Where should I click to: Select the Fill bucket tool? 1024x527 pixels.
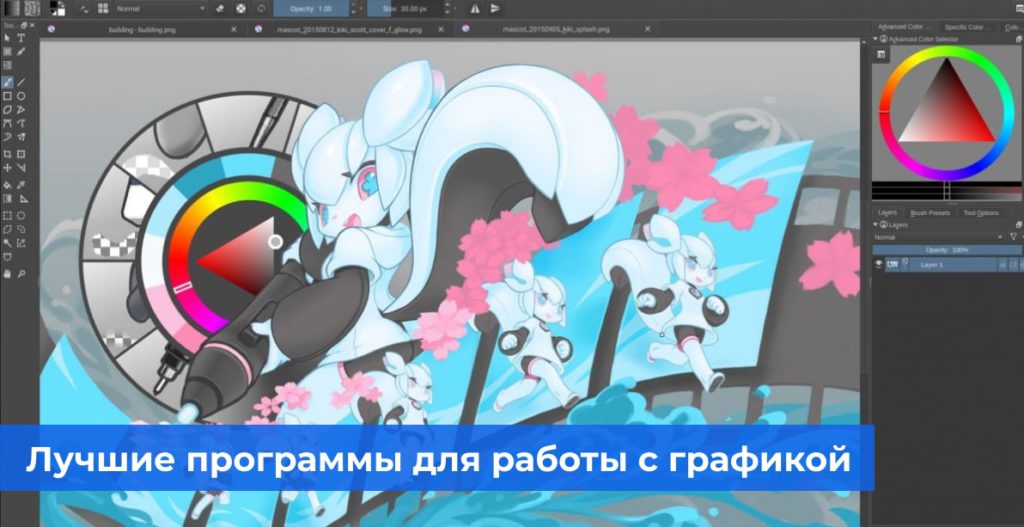7,185
